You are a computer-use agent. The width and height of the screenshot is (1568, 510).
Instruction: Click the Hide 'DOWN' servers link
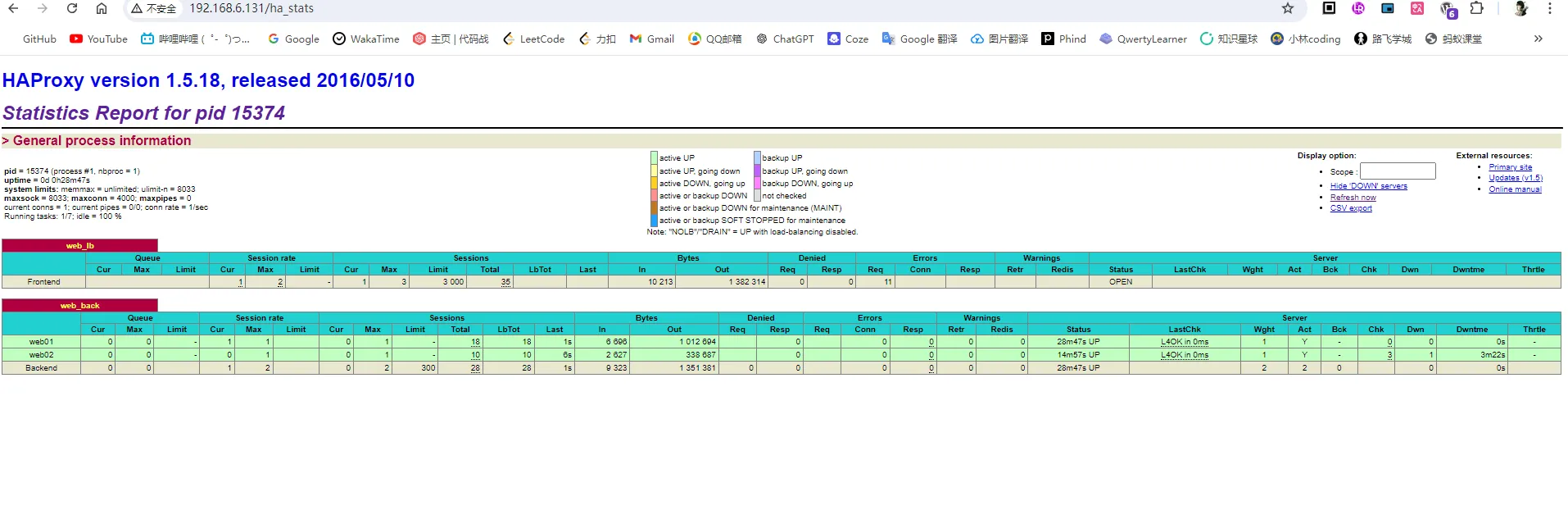pyautogui.click(x=1368, y=186)
